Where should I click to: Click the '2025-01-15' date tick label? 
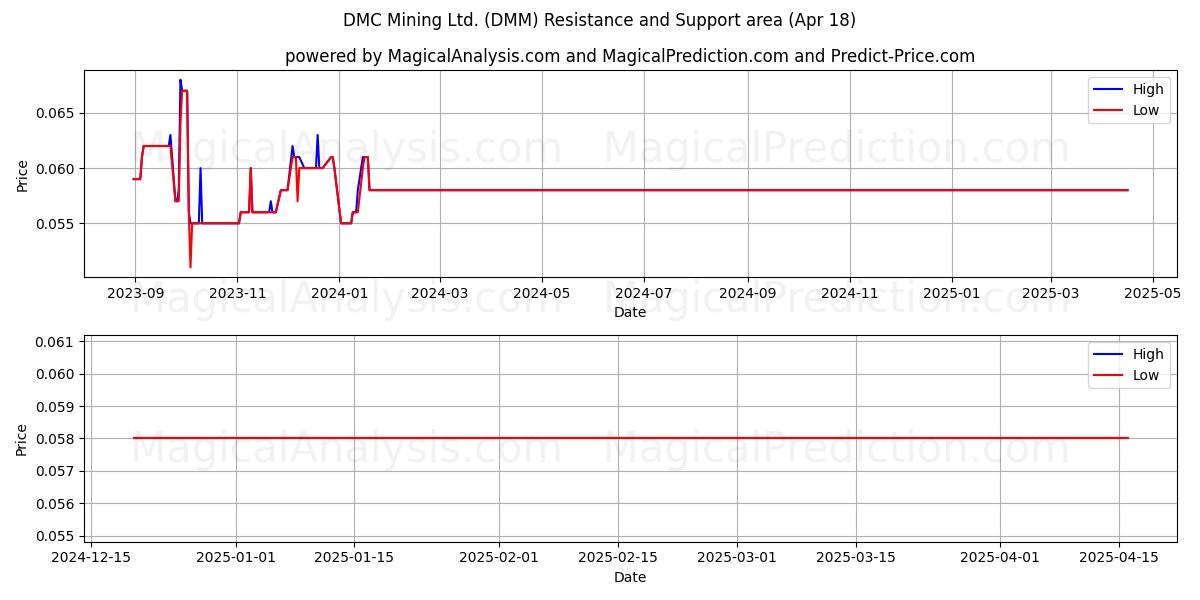[x=355, y=558]
